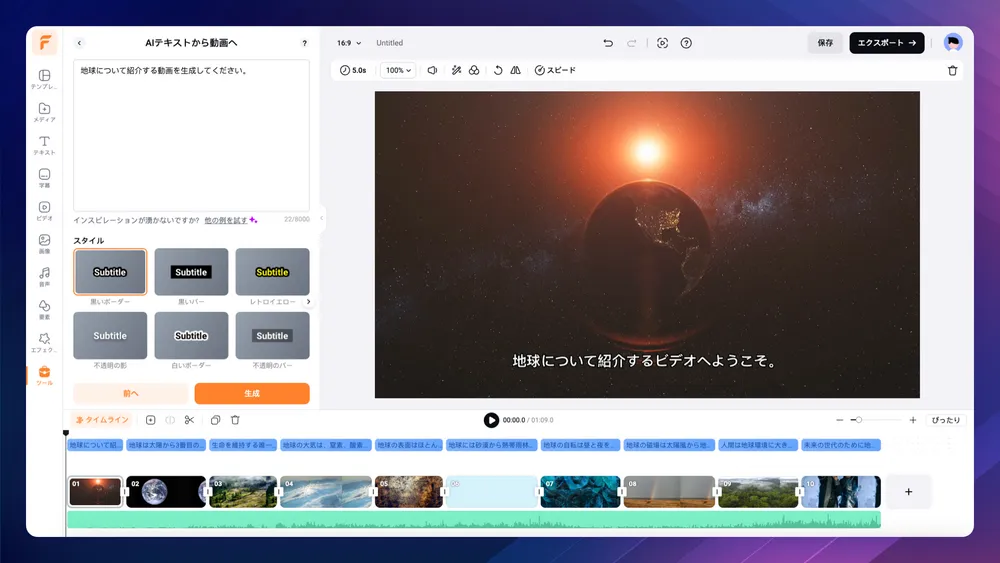Viewport: 1000px width, 563px height.
Task: Click the user avatar
Action: pos(953,43)
